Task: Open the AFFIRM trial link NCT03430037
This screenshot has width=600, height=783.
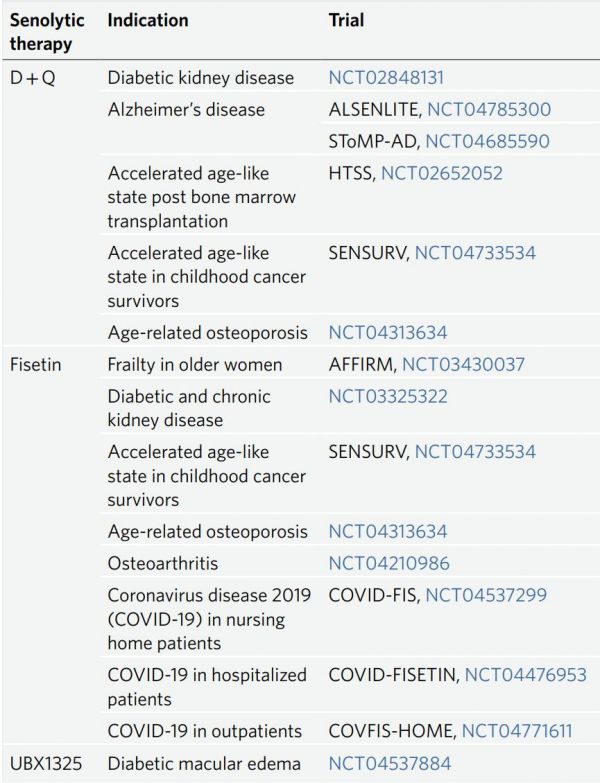Action: click(463, 365)
